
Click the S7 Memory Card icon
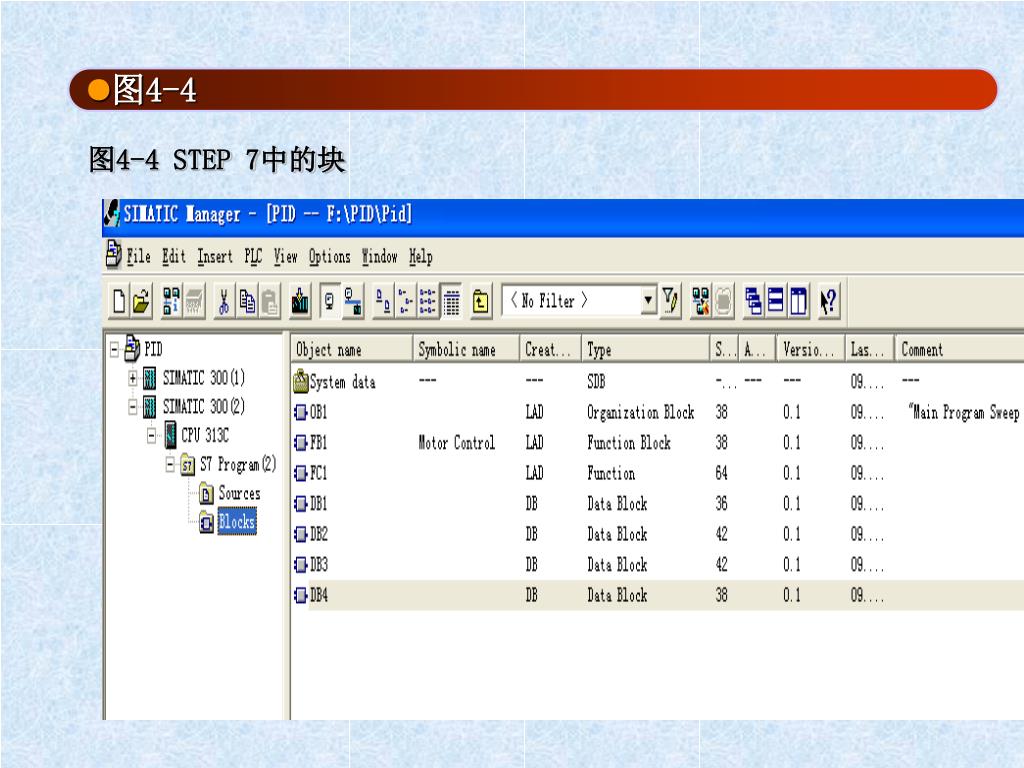(x=194, y=302)
